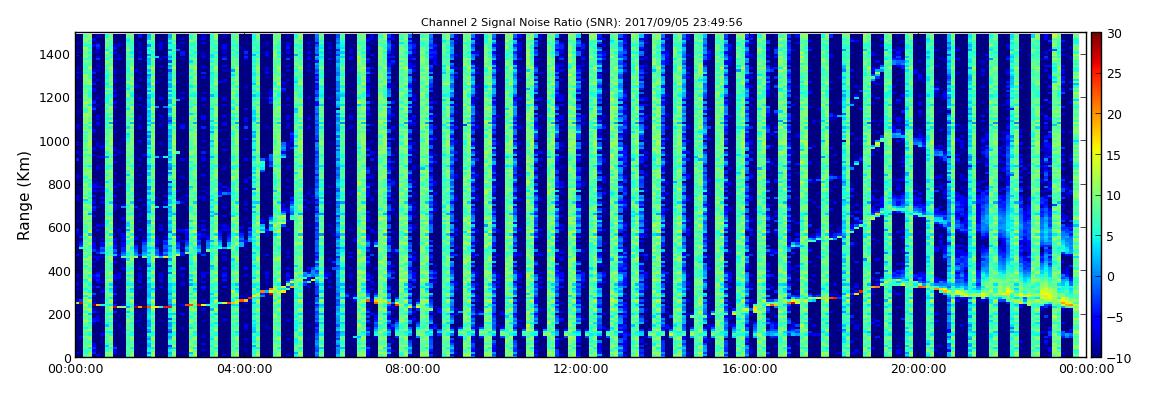
Task: Click the colorbar value −10
Action: (1118, 358)
